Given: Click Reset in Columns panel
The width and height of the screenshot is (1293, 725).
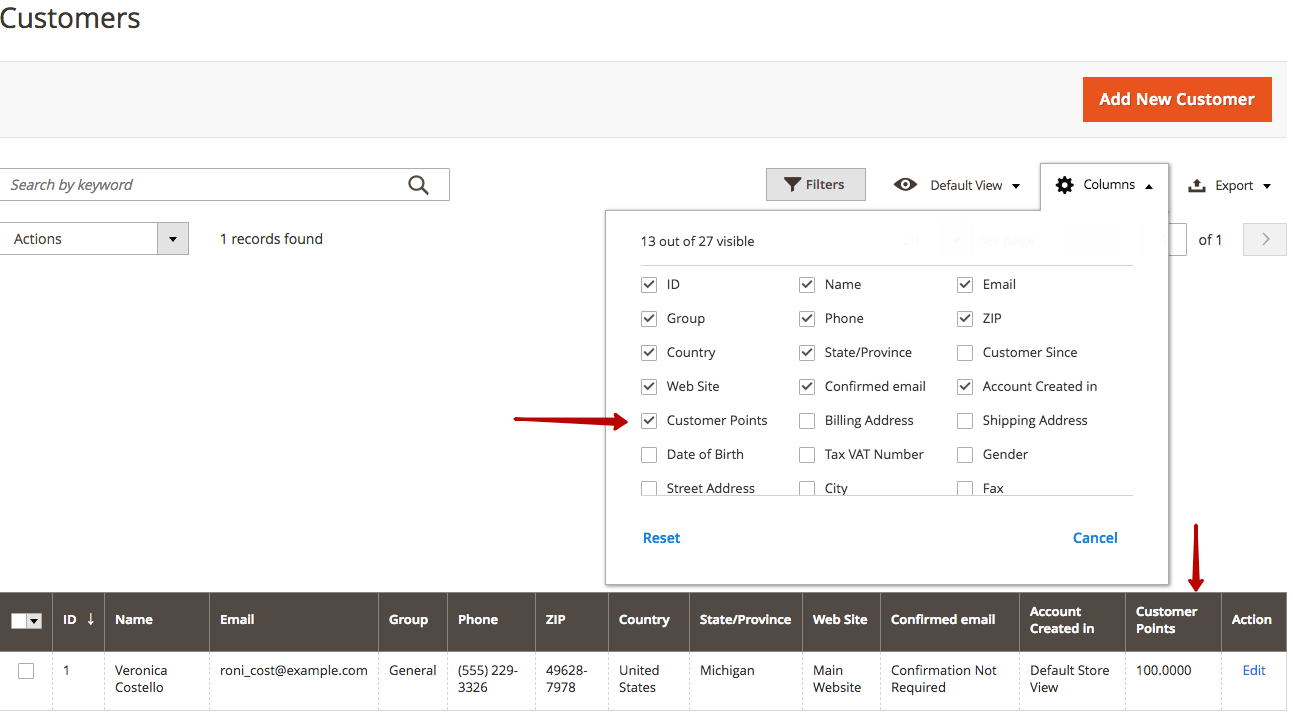Looking at the screenshot, I should tap(661, 538).
